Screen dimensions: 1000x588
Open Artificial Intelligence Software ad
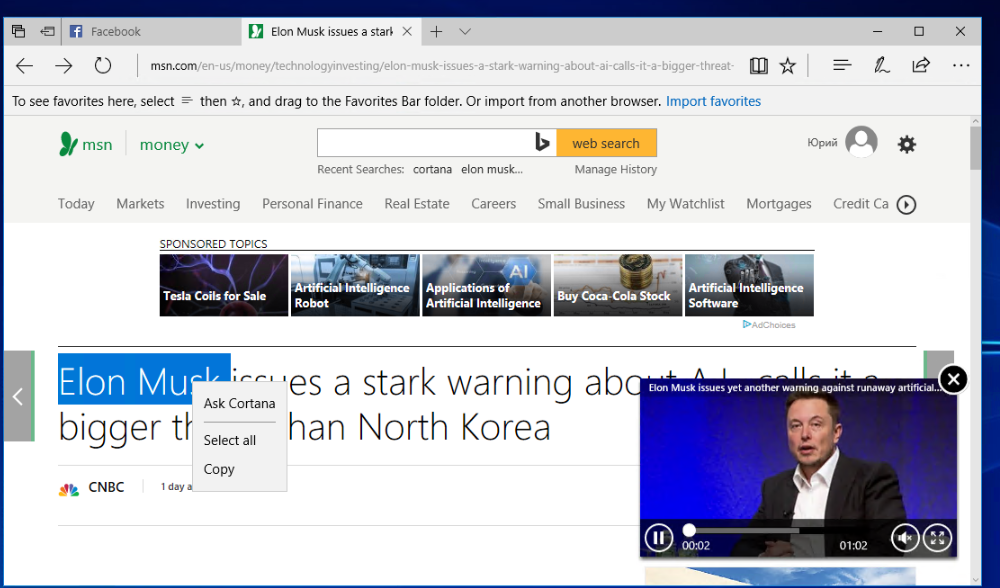tap(749, 285)
